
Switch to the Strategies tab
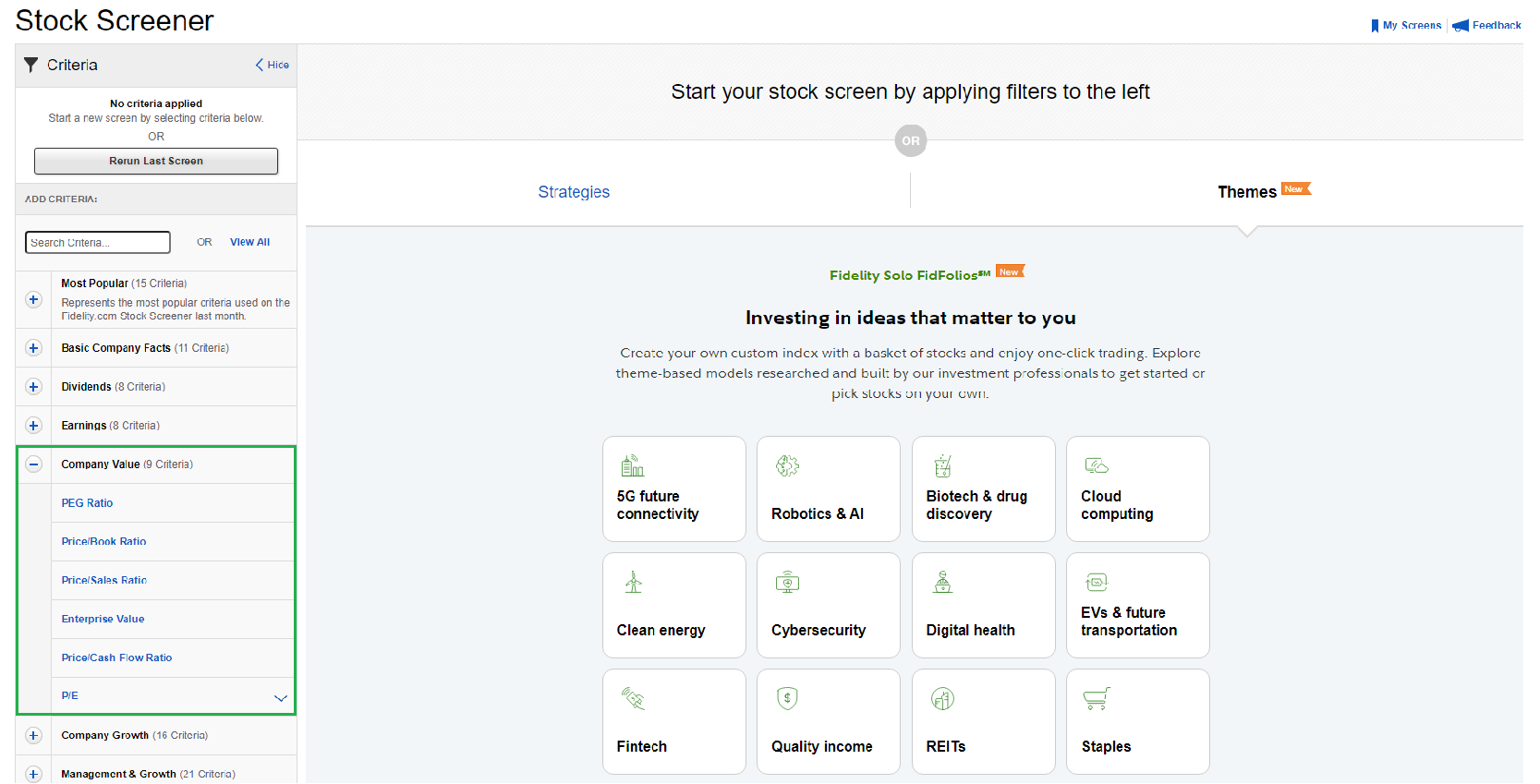pos(574,192)
